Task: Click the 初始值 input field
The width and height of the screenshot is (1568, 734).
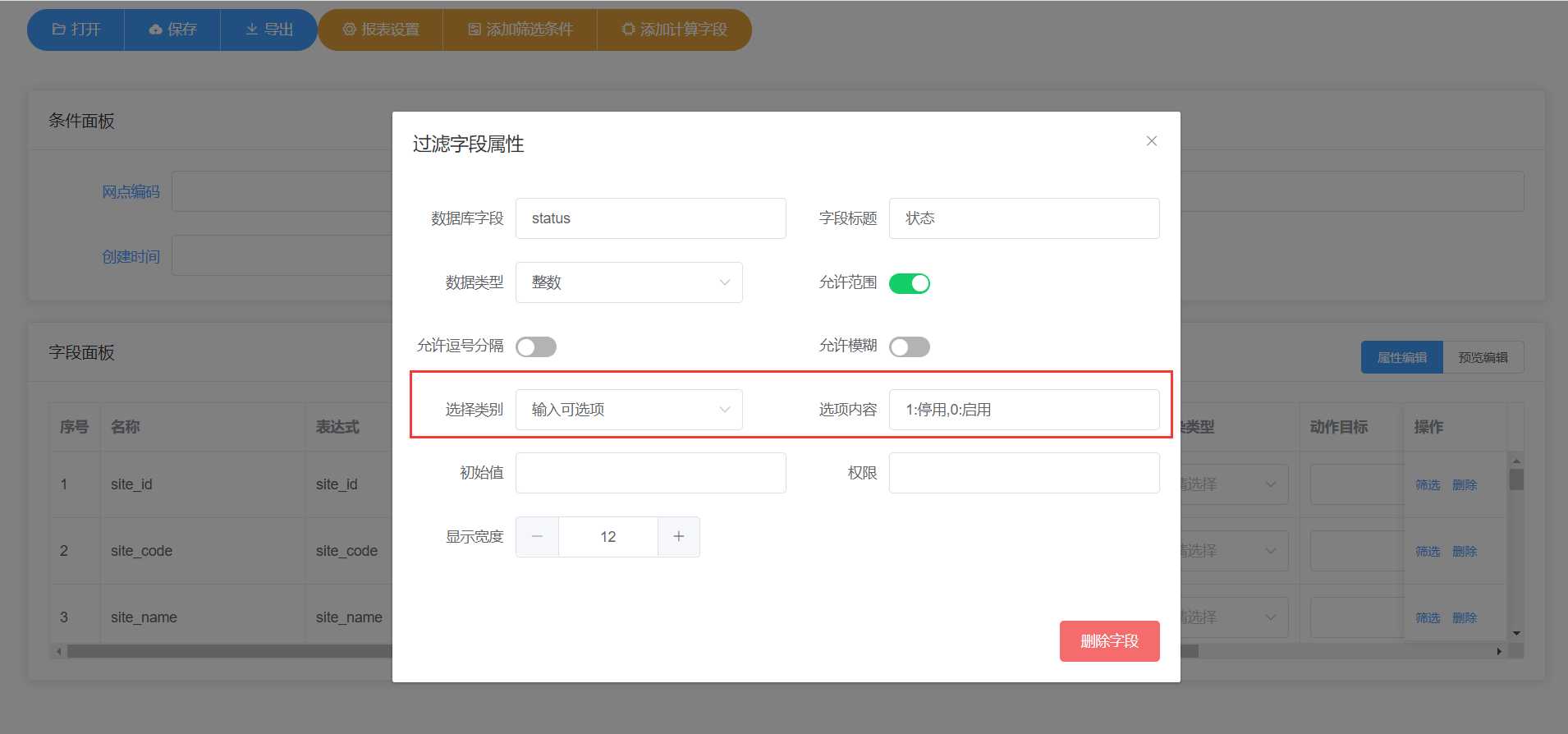Action: pos(650,473)
